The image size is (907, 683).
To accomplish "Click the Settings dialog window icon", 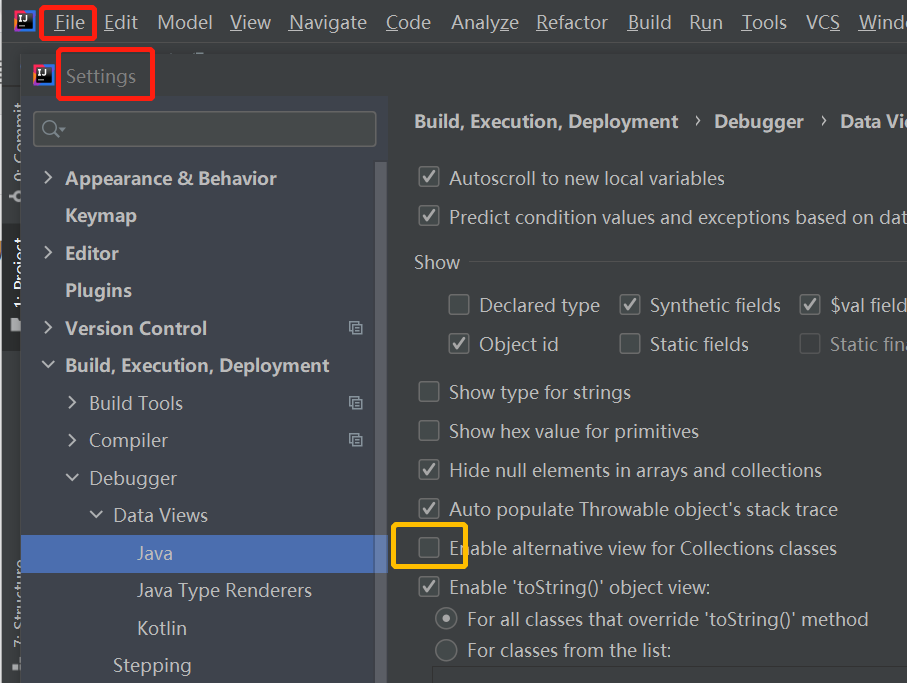I will click(43, 75).
